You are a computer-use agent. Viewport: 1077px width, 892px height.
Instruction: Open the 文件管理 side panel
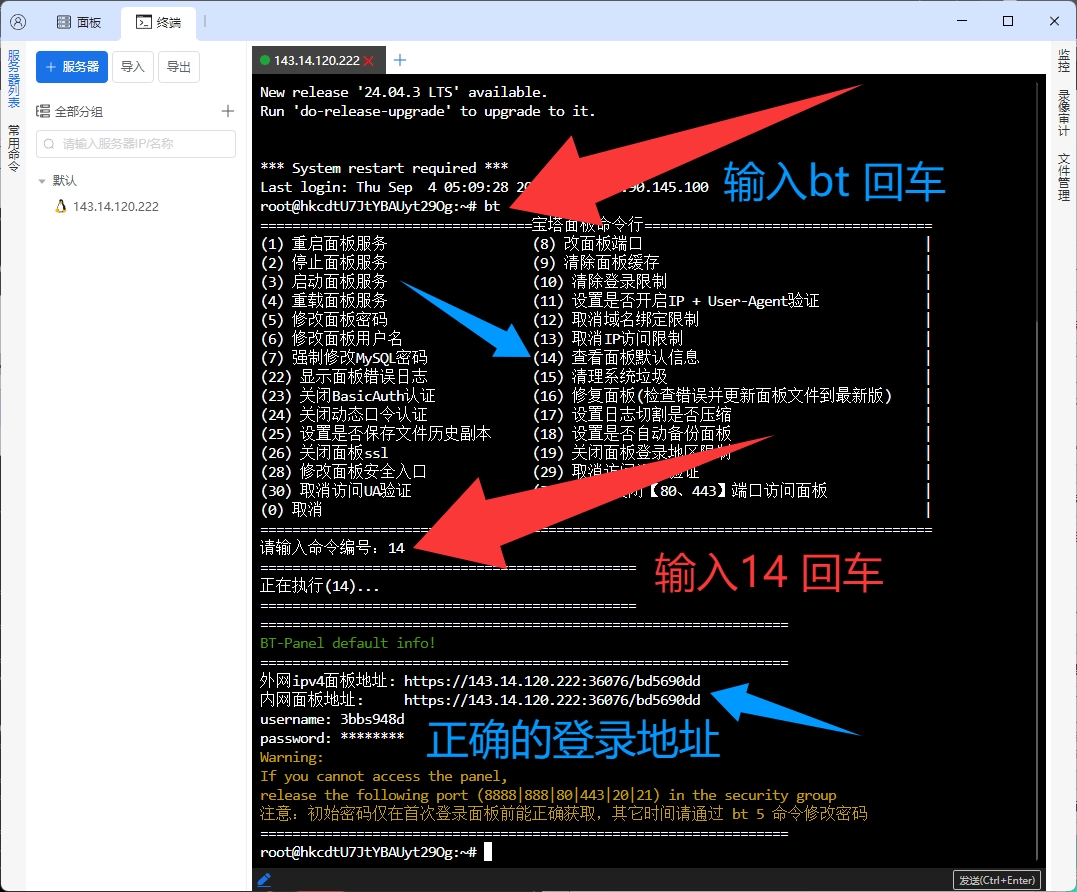click(x=1064, y=176)
